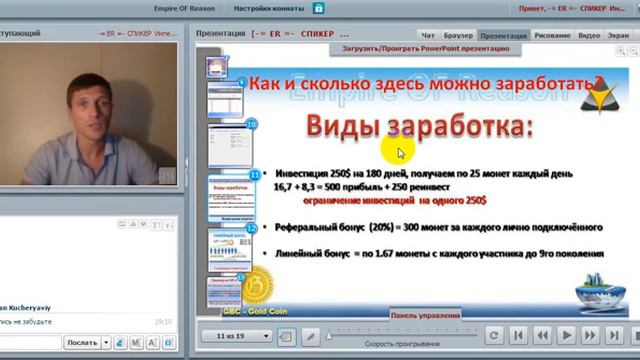This screenshot has width=640, height=360.
Task: Go to the previous slide with rewind button
Action: 542,336
